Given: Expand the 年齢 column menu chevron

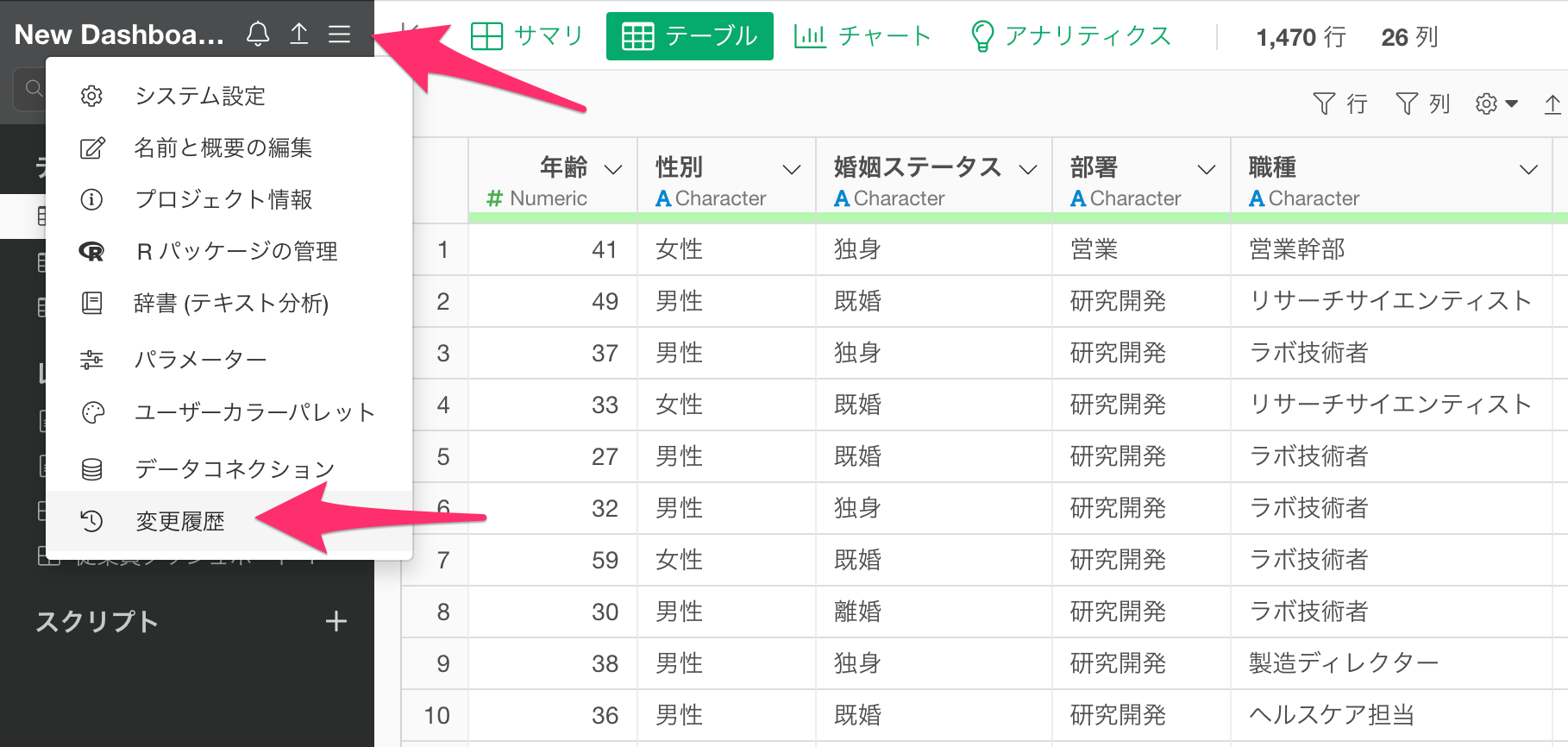Looking at the screenshot, I should click(x=613, y=169).
